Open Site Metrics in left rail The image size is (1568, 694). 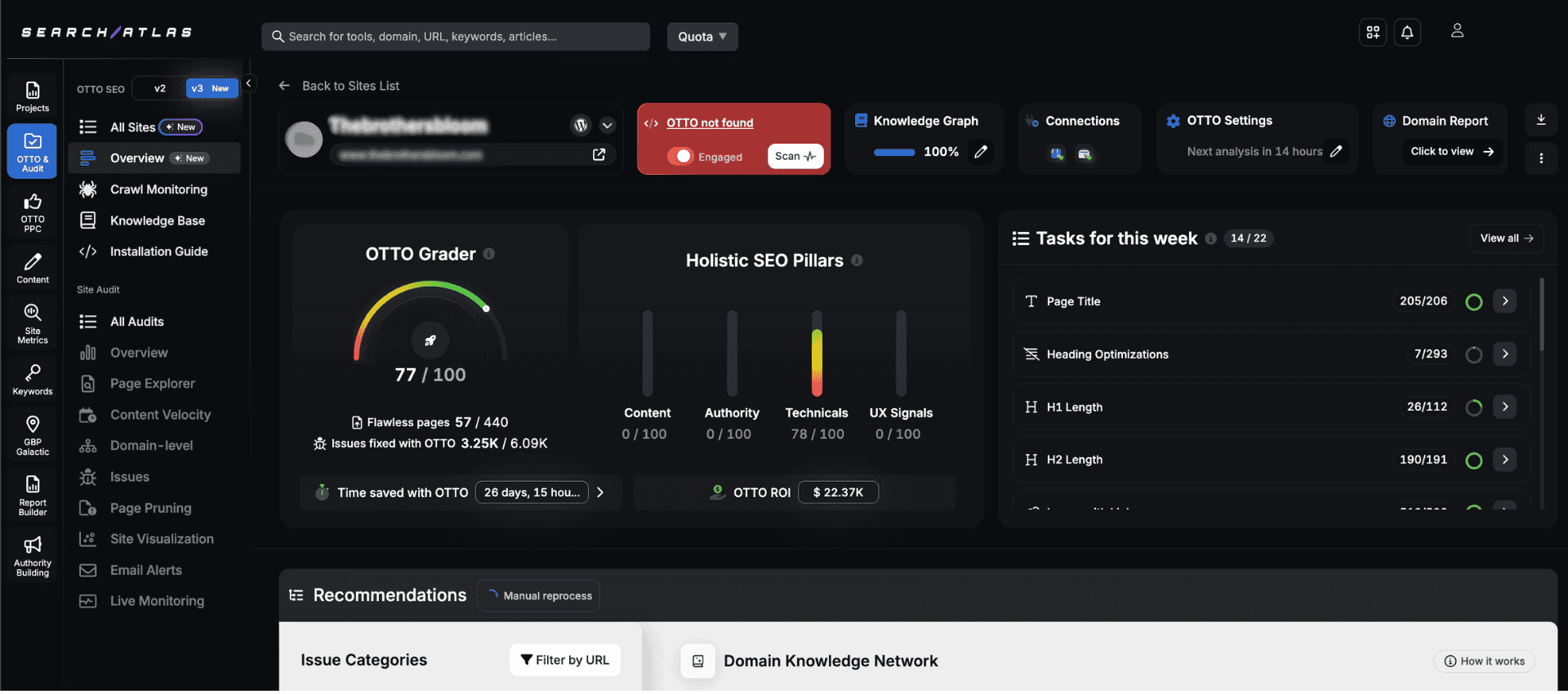pyautogui.click(x=33, y=323)
